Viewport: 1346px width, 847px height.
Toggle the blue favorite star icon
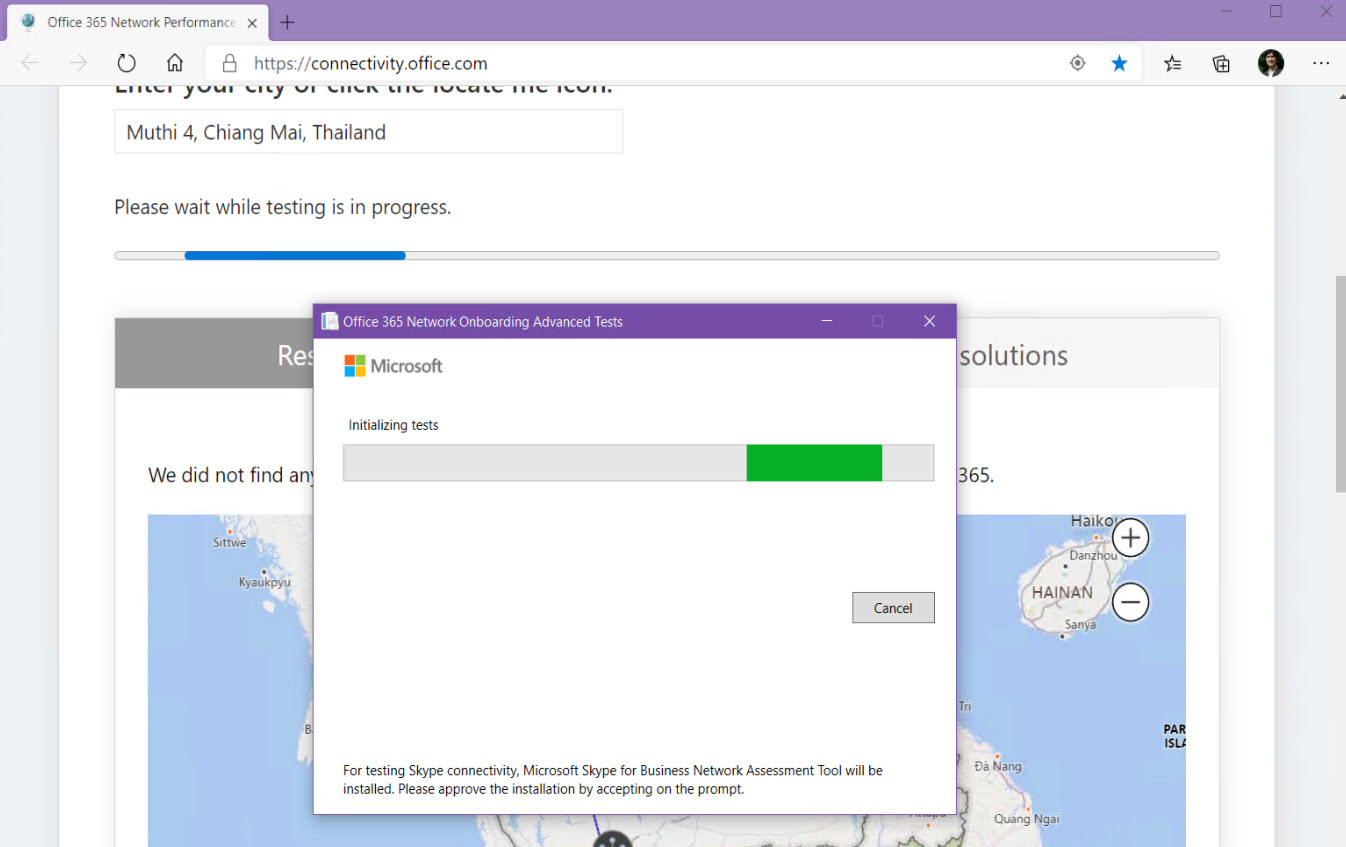click(x=1119, y=64)
